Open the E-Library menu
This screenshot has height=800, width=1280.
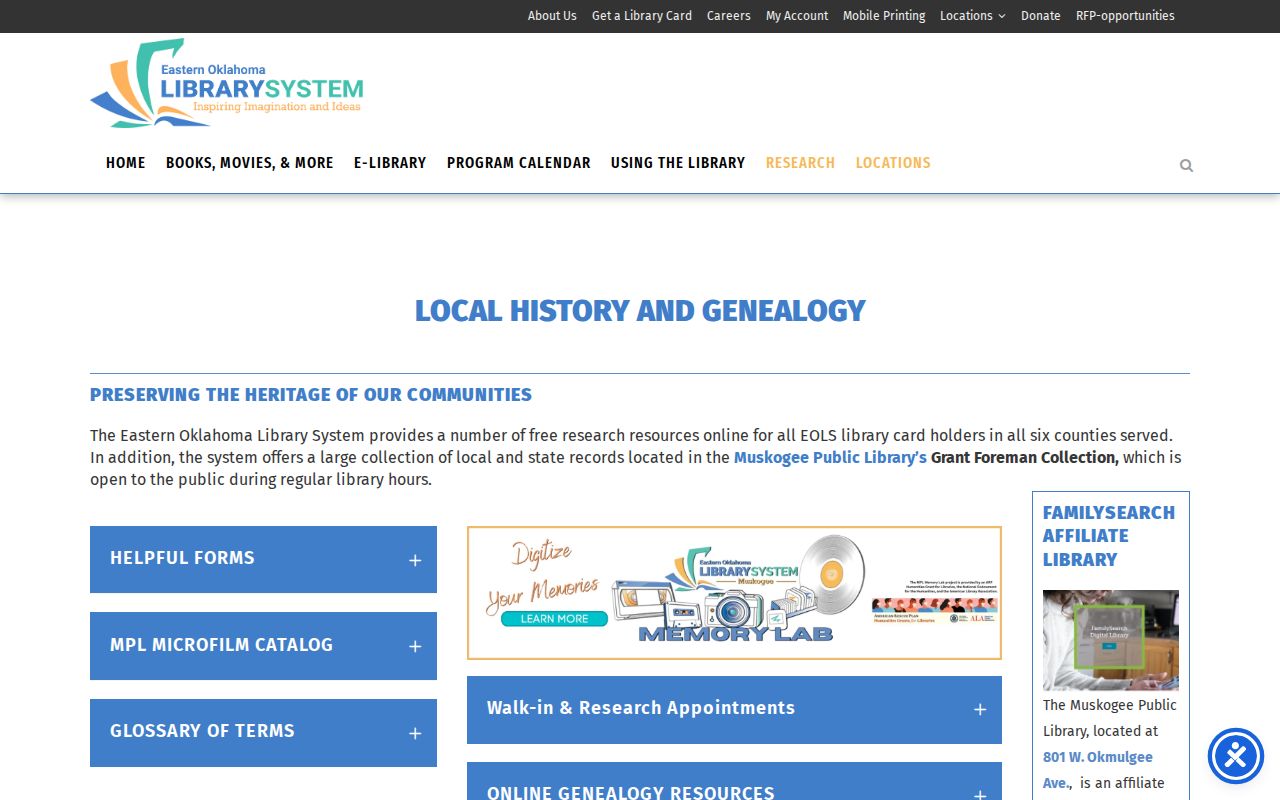pyautogui.click(x=390, y=163)
